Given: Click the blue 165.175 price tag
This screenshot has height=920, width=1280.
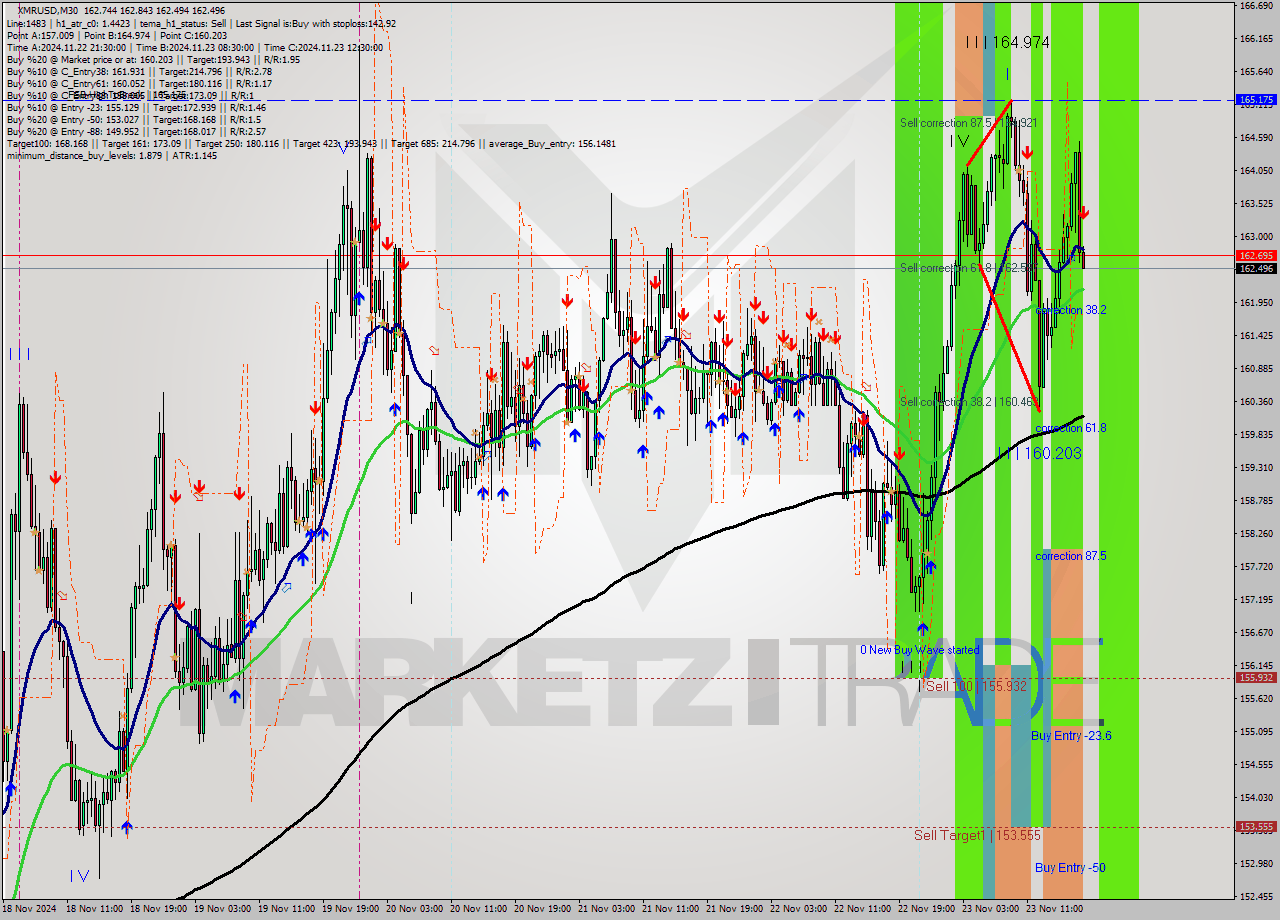Looking at the screenshot, I should [x=1256, y=100].
